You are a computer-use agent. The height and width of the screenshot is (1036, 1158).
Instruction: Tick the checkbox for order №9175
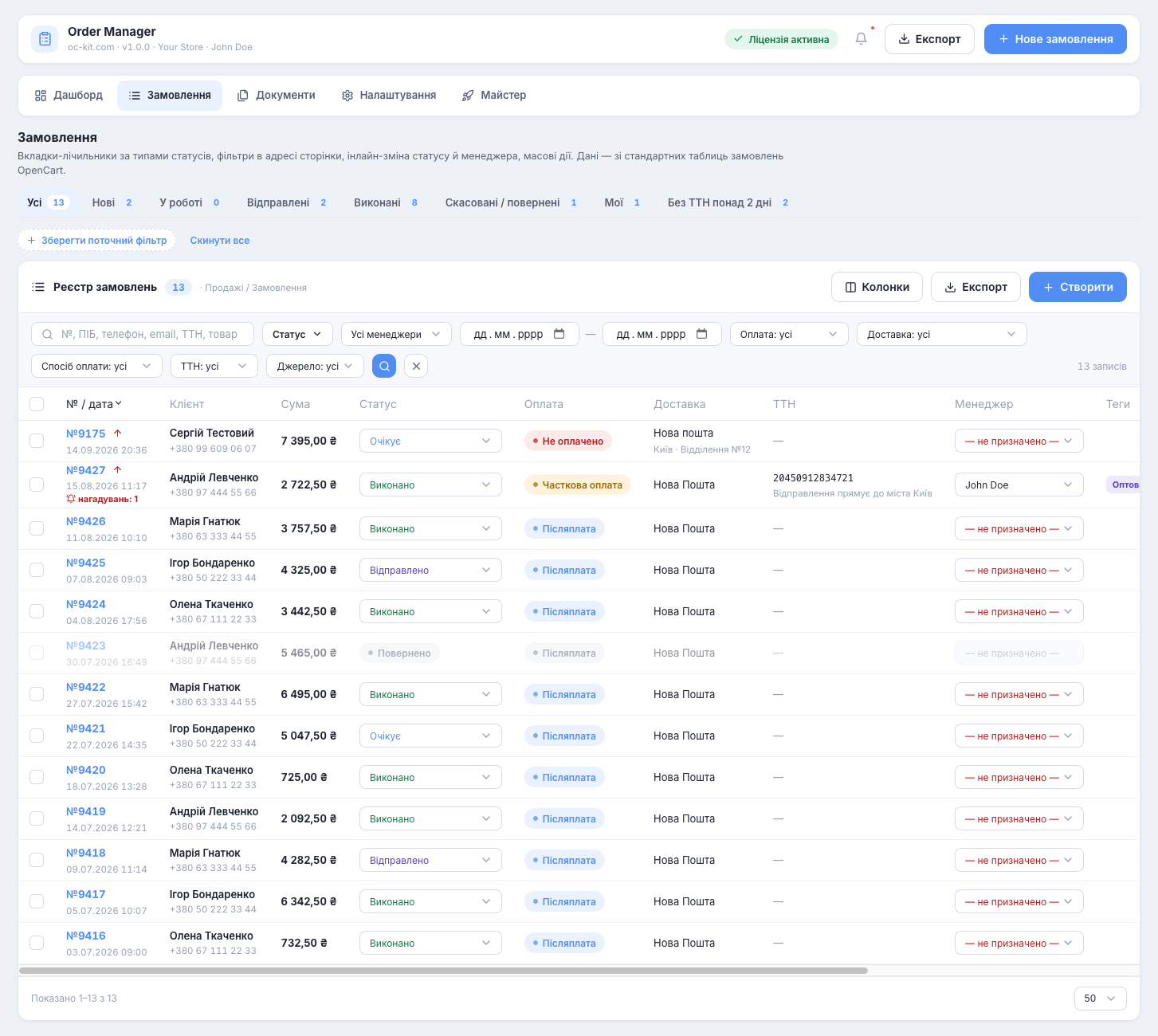(x=37, y=441)
